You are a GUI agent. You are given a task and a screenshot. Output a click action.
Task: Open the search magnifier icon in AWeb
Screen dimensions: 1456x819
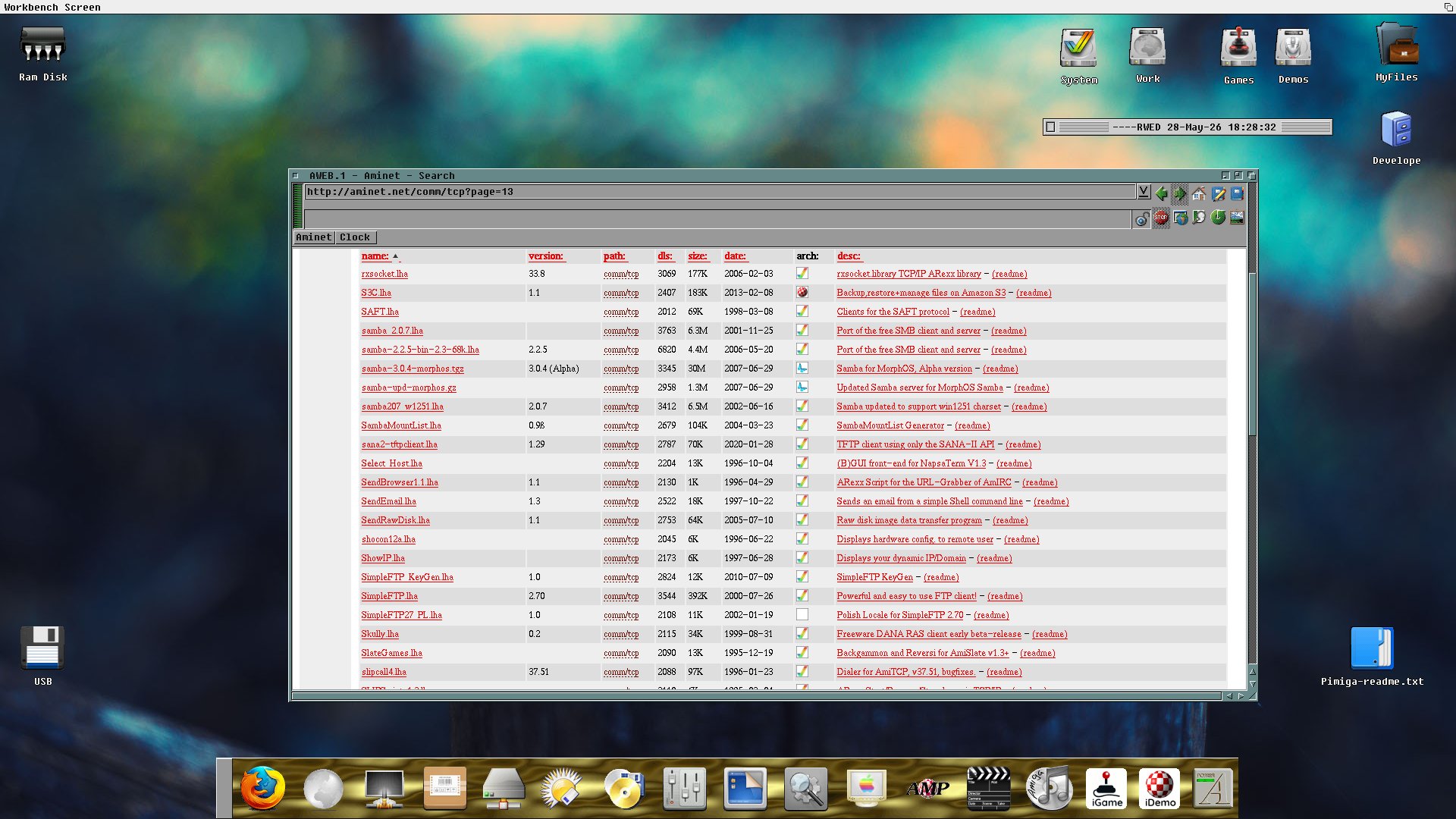[1199, 218]
